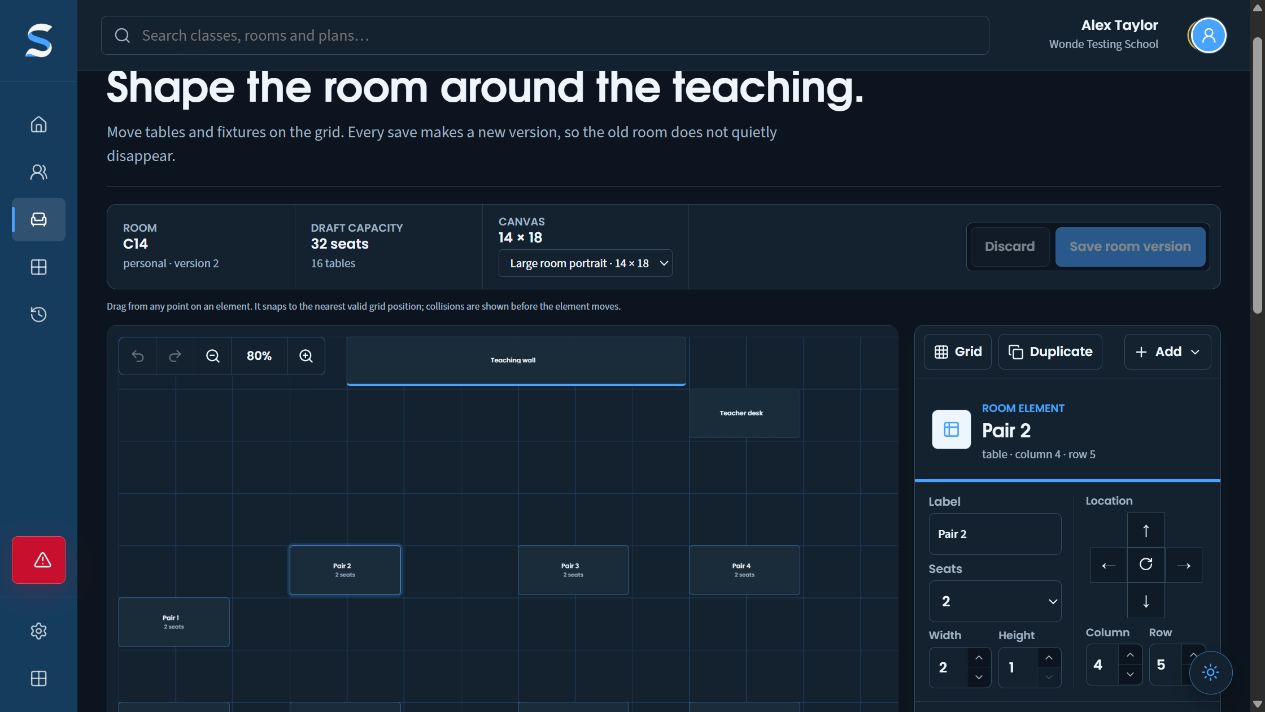
Task: Decrease the Width value
Action: click(x=978, y=677)
